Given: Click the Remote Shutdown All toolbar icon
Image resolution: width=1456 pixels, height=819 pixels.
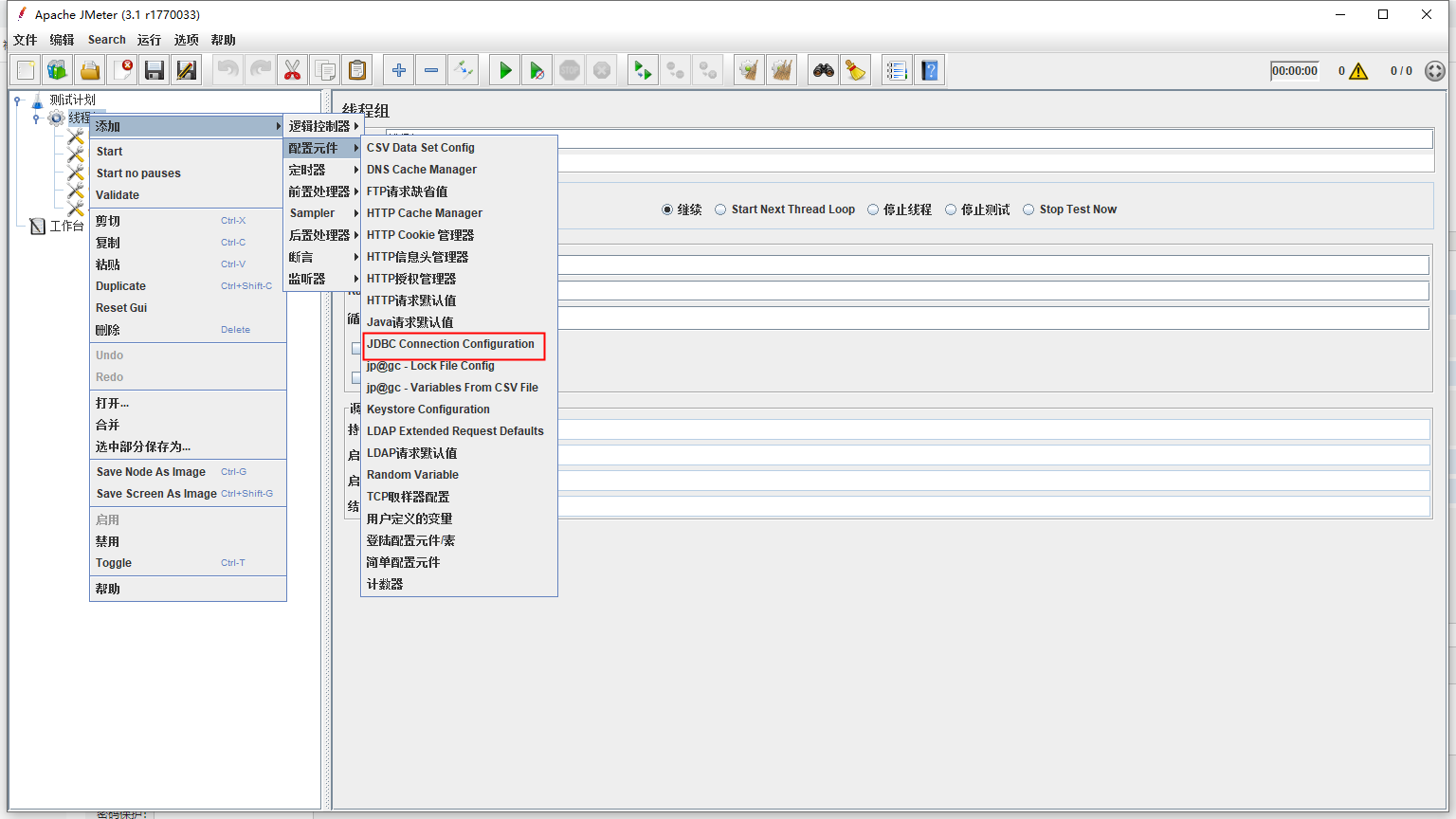Looking at the screenshot, I should pyautogui.click(x=708, y=70).
